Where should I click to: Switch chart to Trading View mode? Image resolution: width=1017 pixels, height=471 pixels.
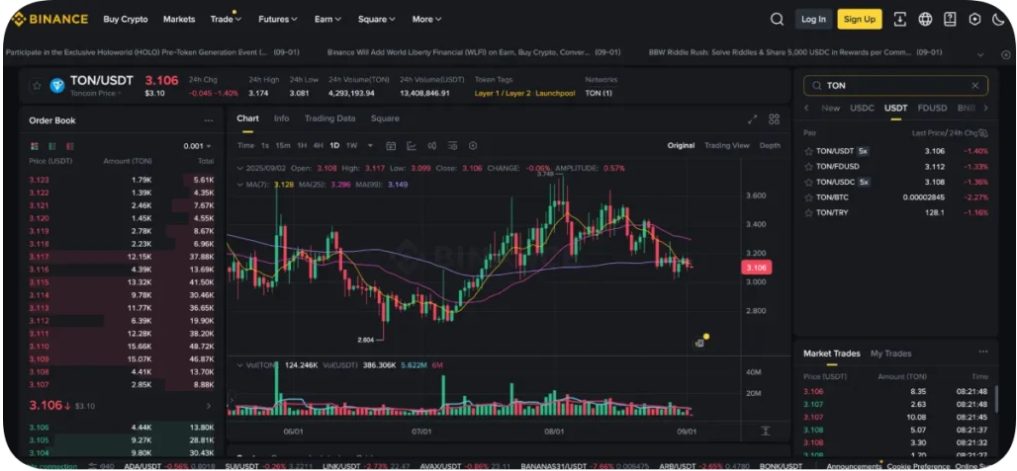(x=726, y=145)
